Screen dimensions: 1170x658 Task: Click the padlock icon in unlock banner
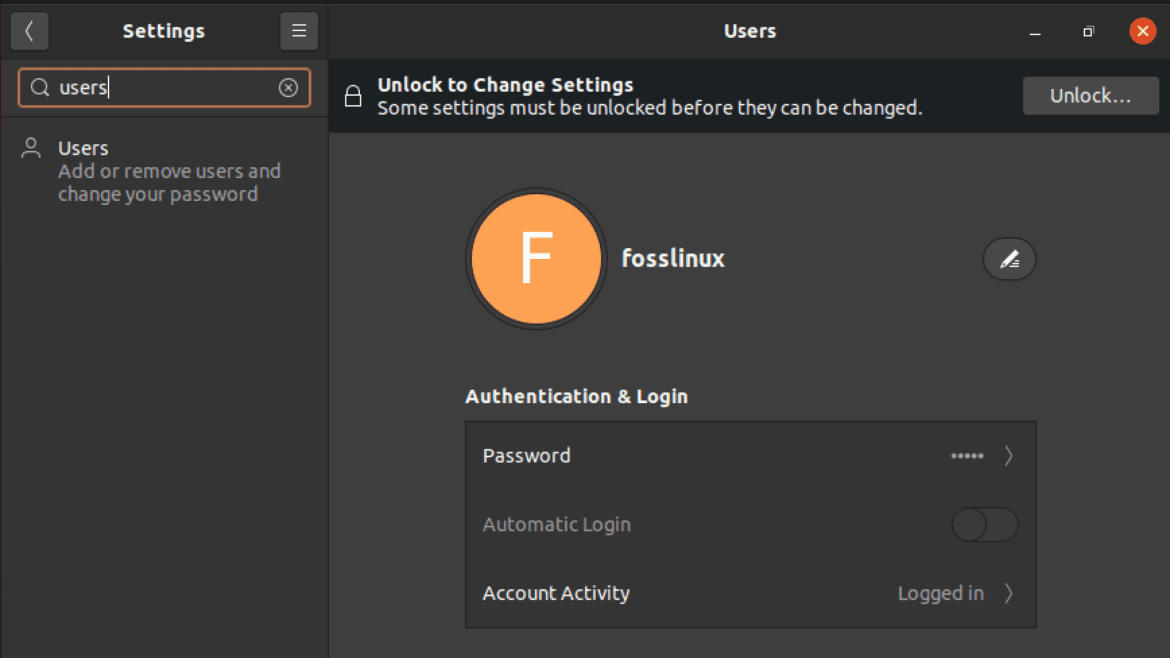353,95
